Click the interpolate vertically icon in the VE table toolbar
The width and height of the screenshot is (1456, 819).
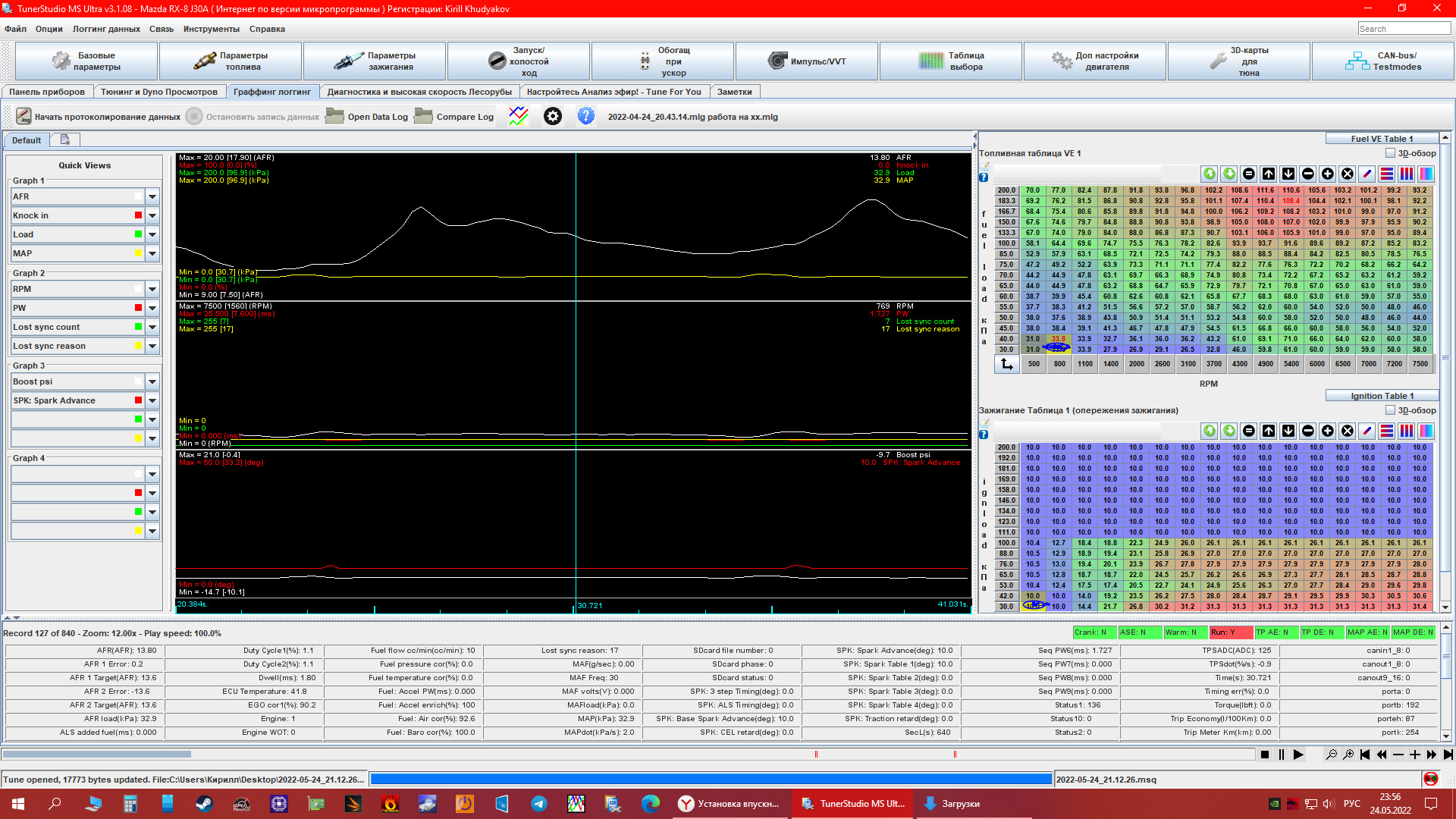[1406, 174]
